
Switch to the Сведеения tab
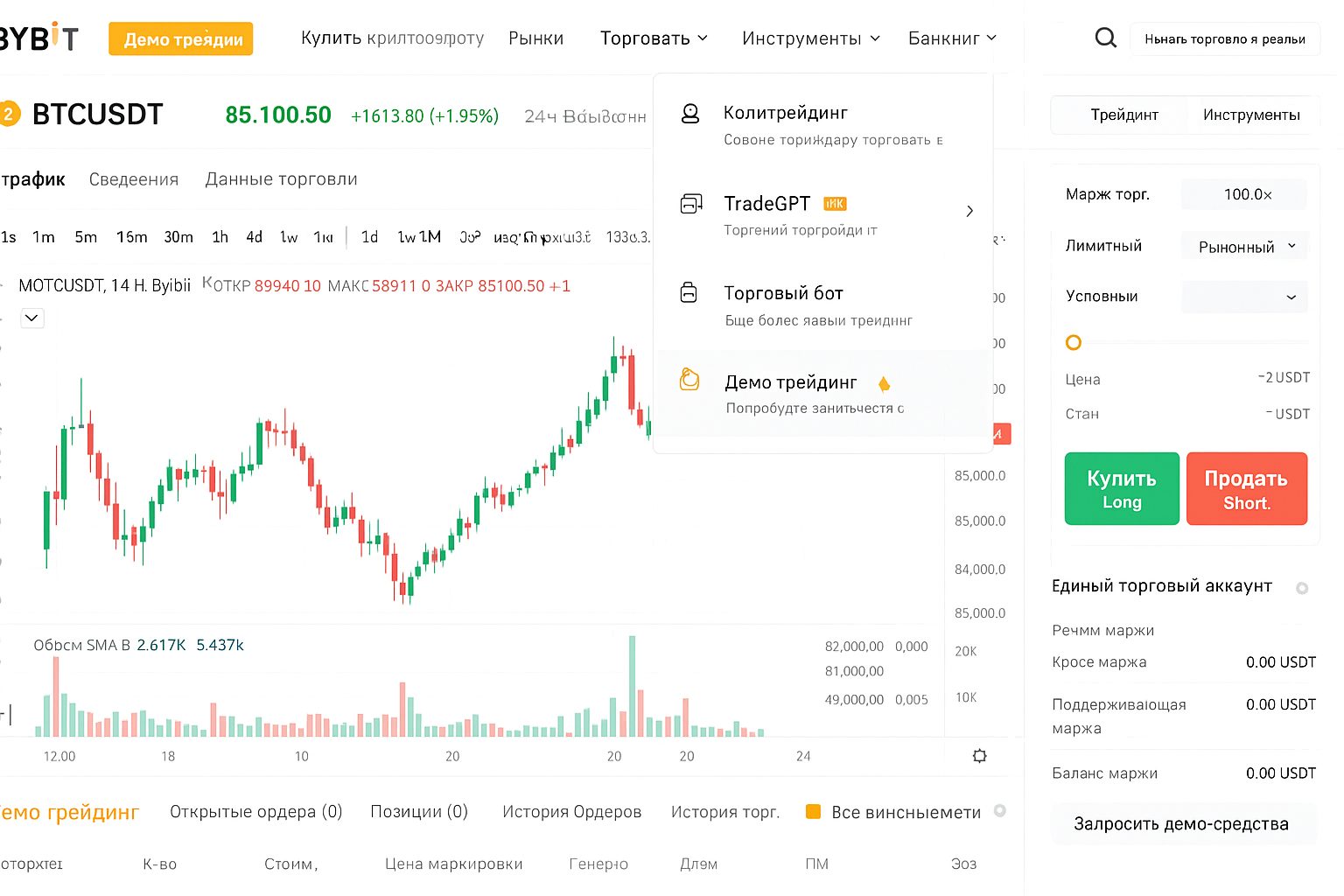pos(134,179)
